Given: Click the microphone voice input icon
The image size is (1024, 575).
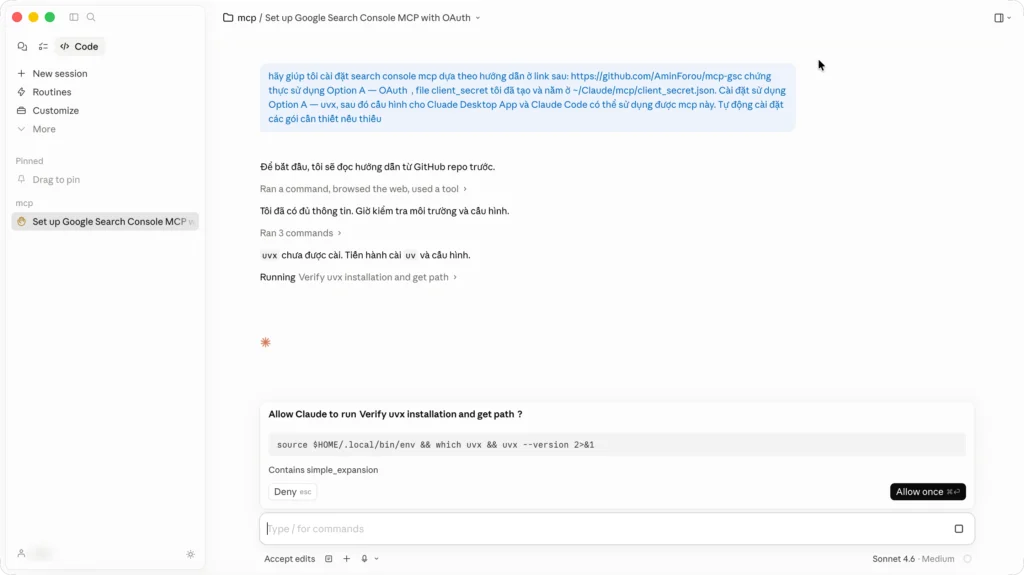Looking at the screenshot, I should (x=364, y=559).
